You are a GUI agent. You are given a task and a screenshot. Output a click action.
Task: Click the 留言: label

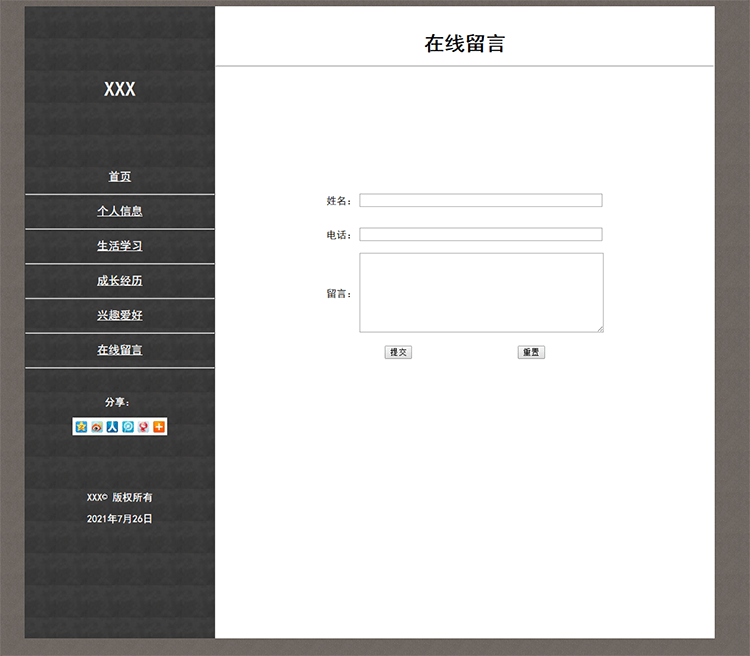(x=339, y=294)
